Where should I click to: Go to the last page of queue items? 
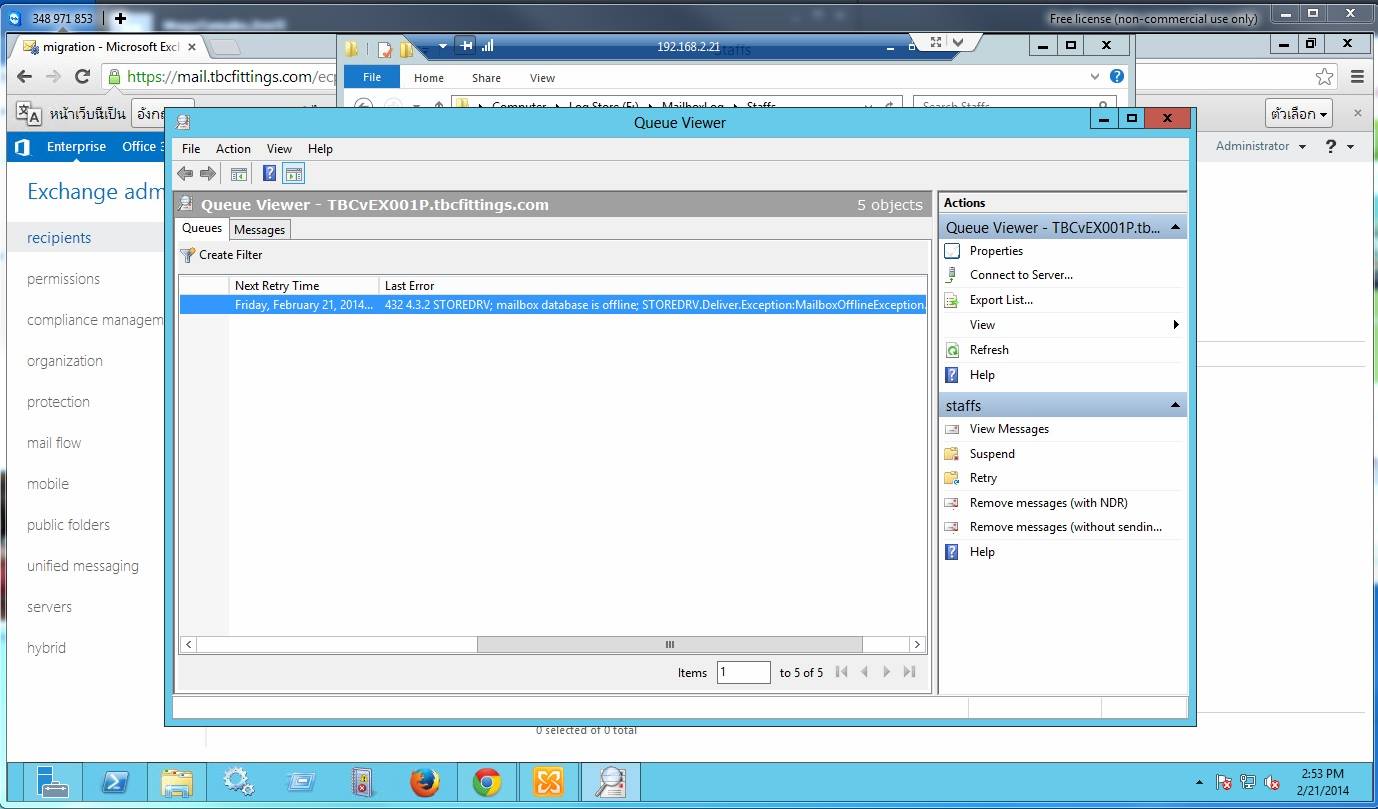point(909,672)
